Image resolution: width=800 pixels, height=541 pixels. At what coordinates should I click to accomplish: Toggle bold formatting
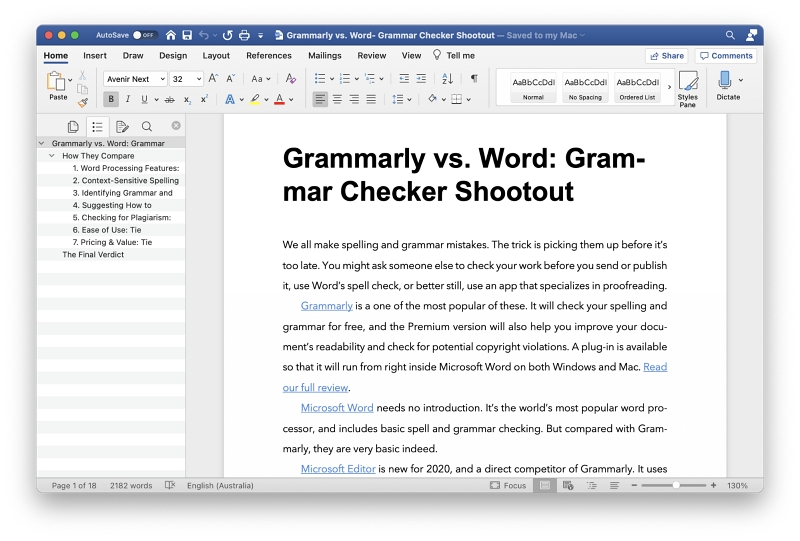click(x=110, y=99)
